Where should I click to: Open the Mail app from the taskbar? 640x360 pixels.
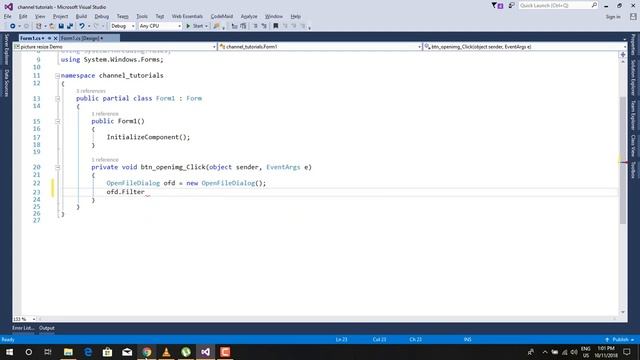127,352
